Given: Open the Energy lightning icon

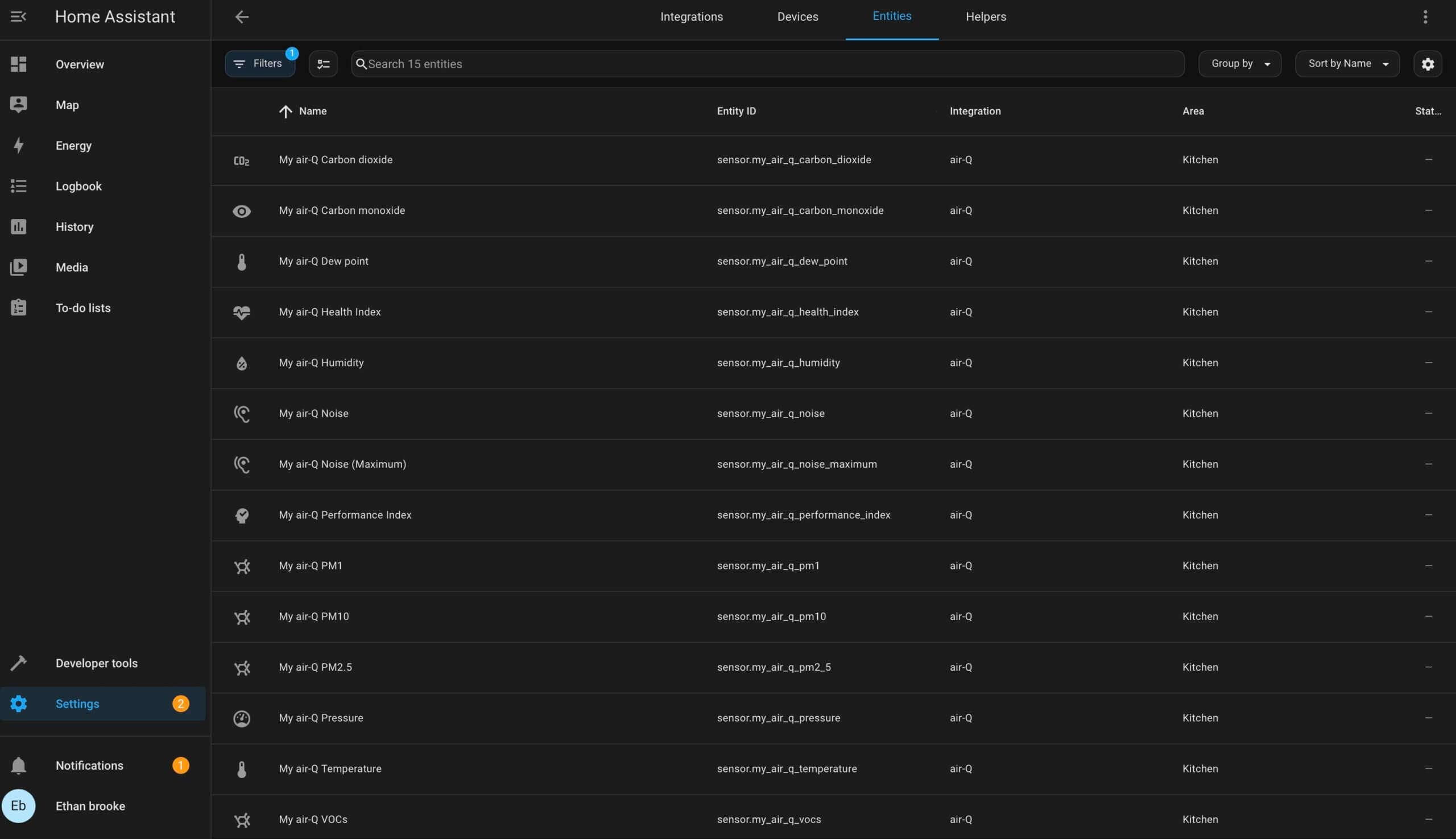Looking at the screenshot, I should point(18,145).
